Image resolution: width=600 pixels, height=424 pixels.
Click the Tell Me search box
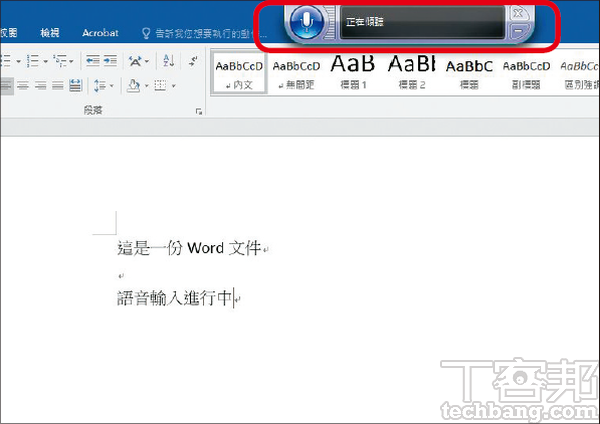tap(204, 33)
